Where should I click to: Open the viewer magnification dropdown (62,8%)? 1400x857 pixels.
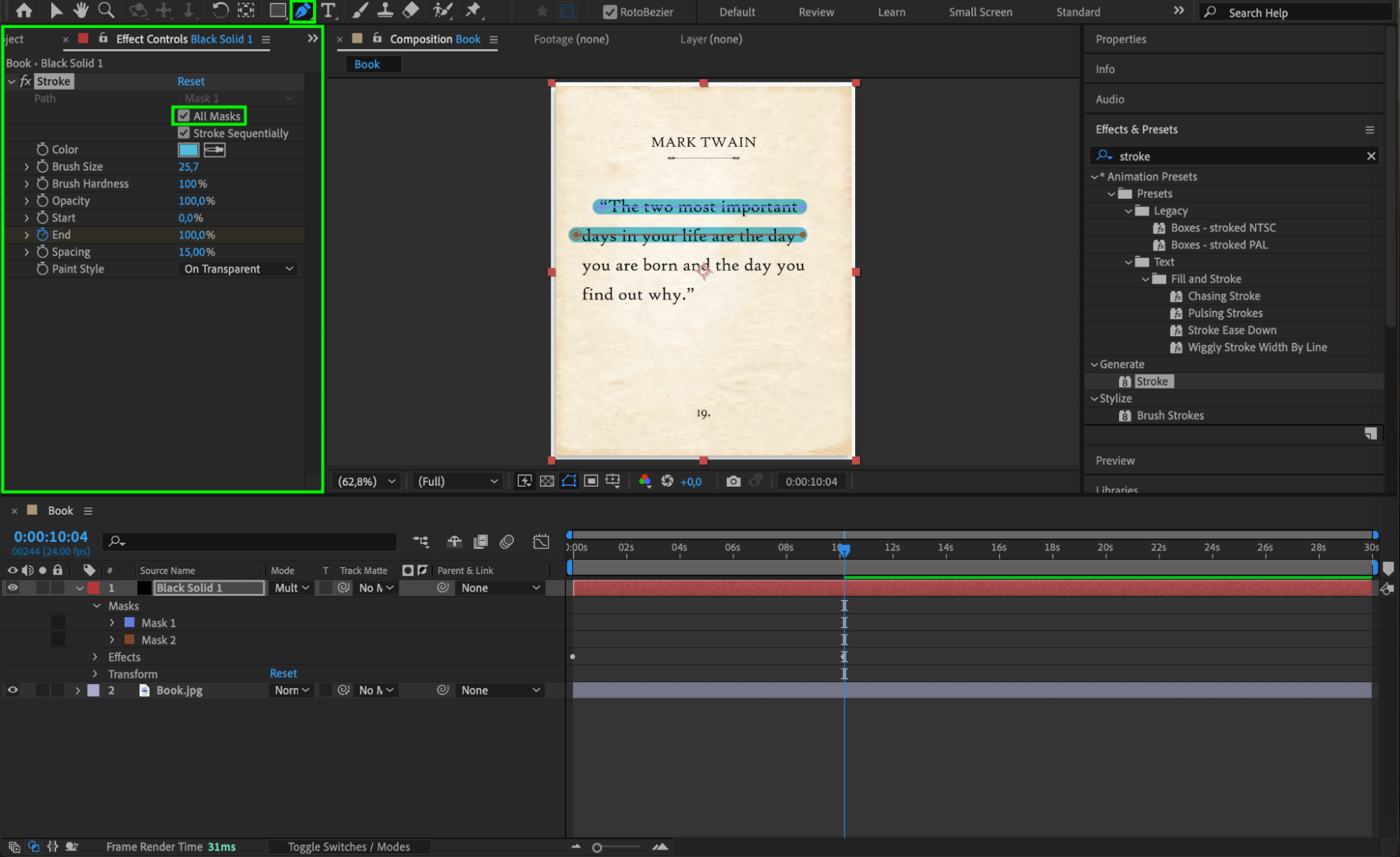coord(367,481)
